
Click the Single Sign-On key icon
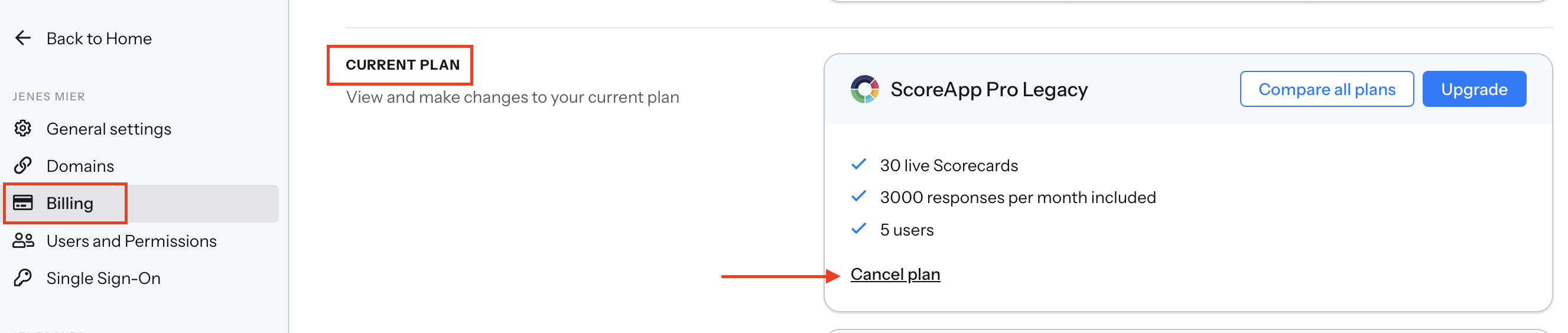(23, 277)
